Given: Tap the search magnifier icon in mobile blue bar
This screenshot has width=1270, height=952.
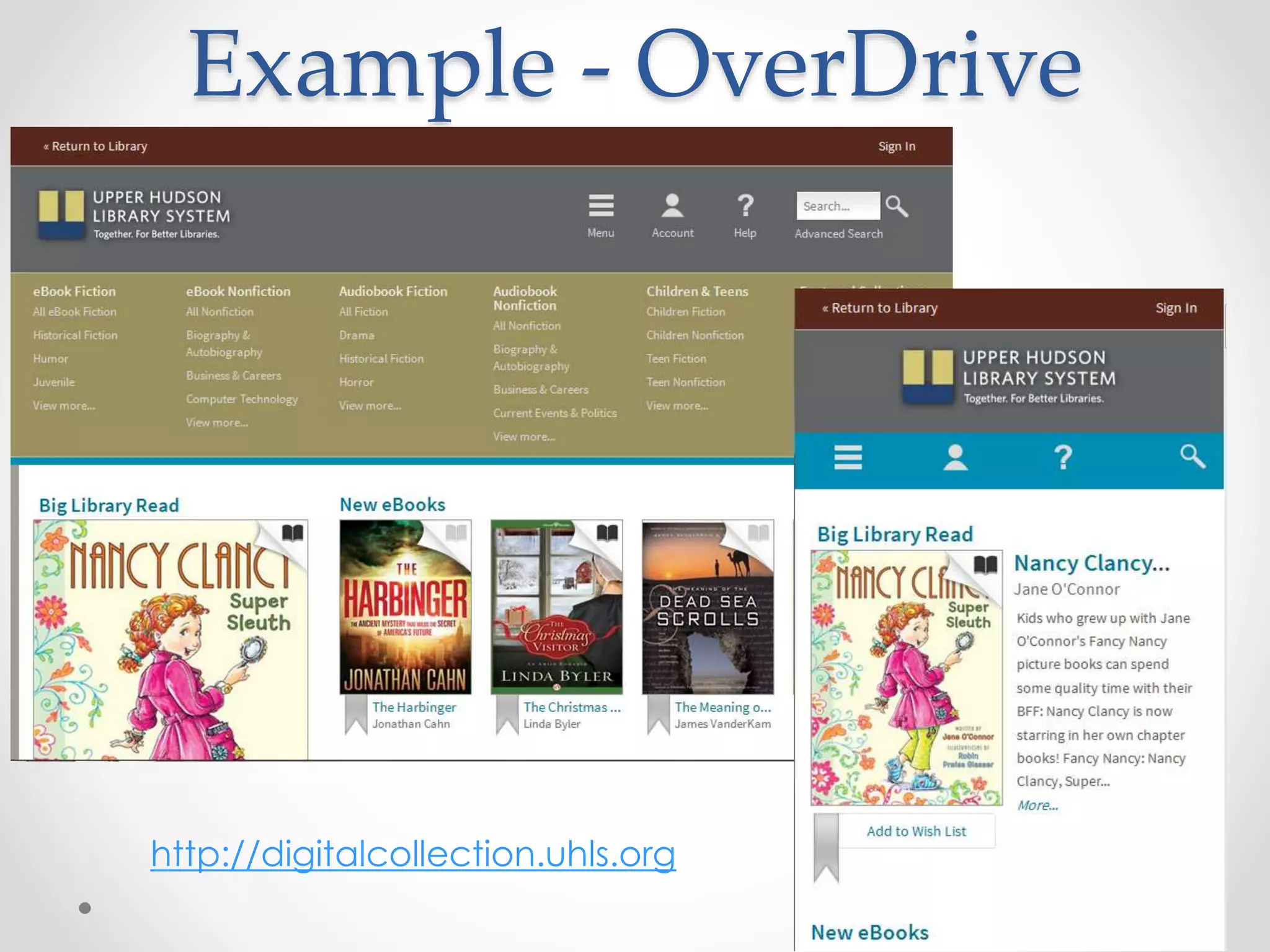Looking at the screenshot, I should (x=1192, y=456).
